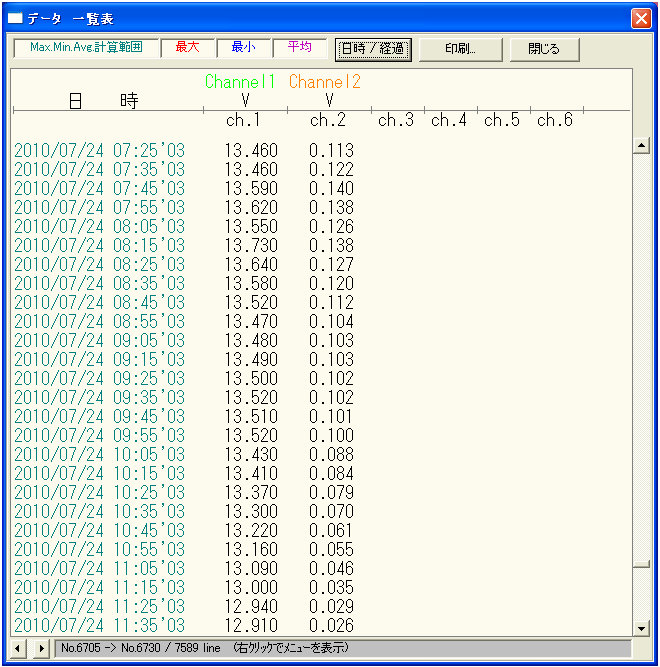Click the right arrow at status bar
660x667 pixels.
coord(41,648)
